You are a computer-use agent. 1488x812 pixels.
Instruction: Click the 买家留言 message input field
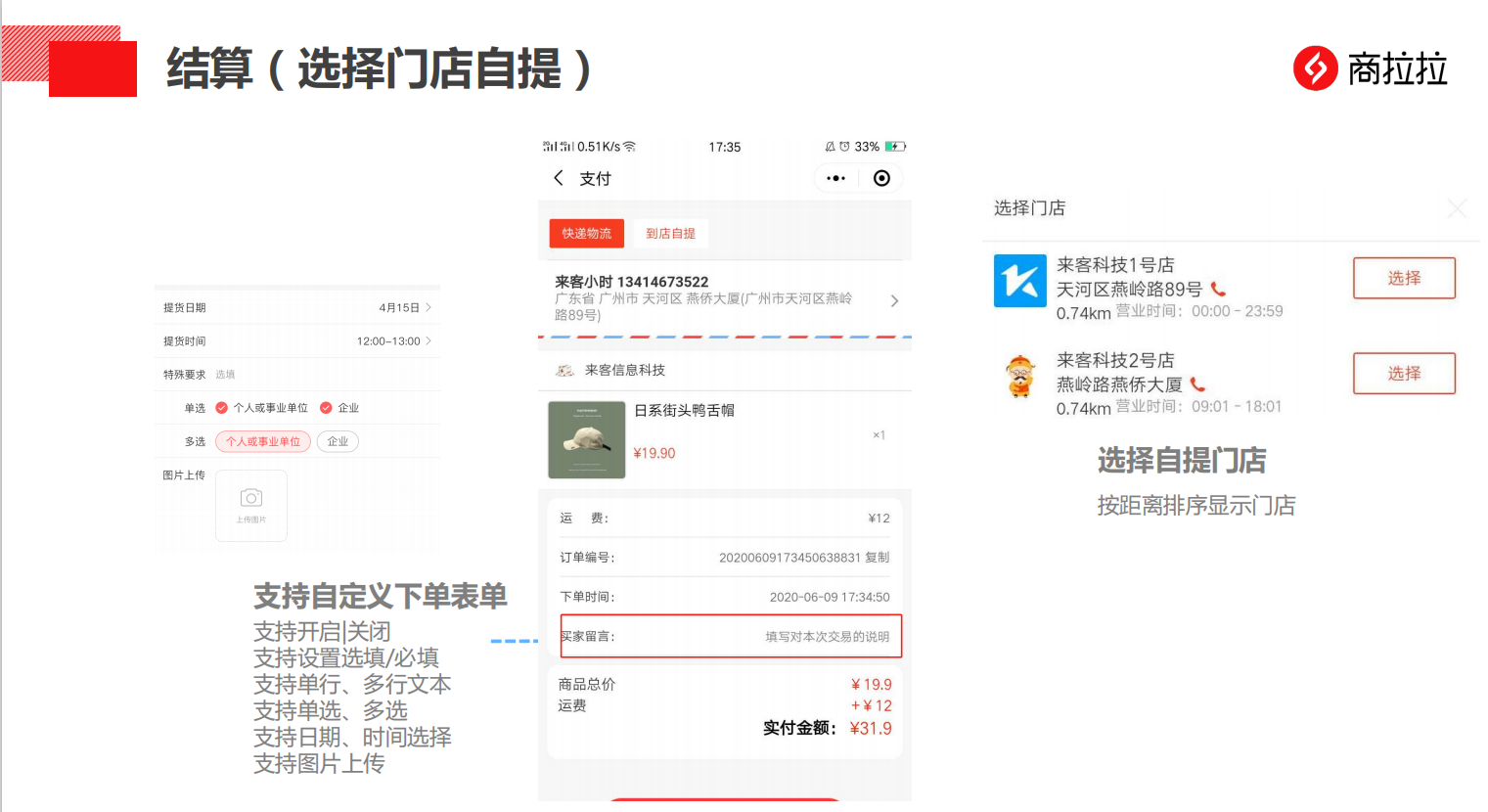coord(731,636)
